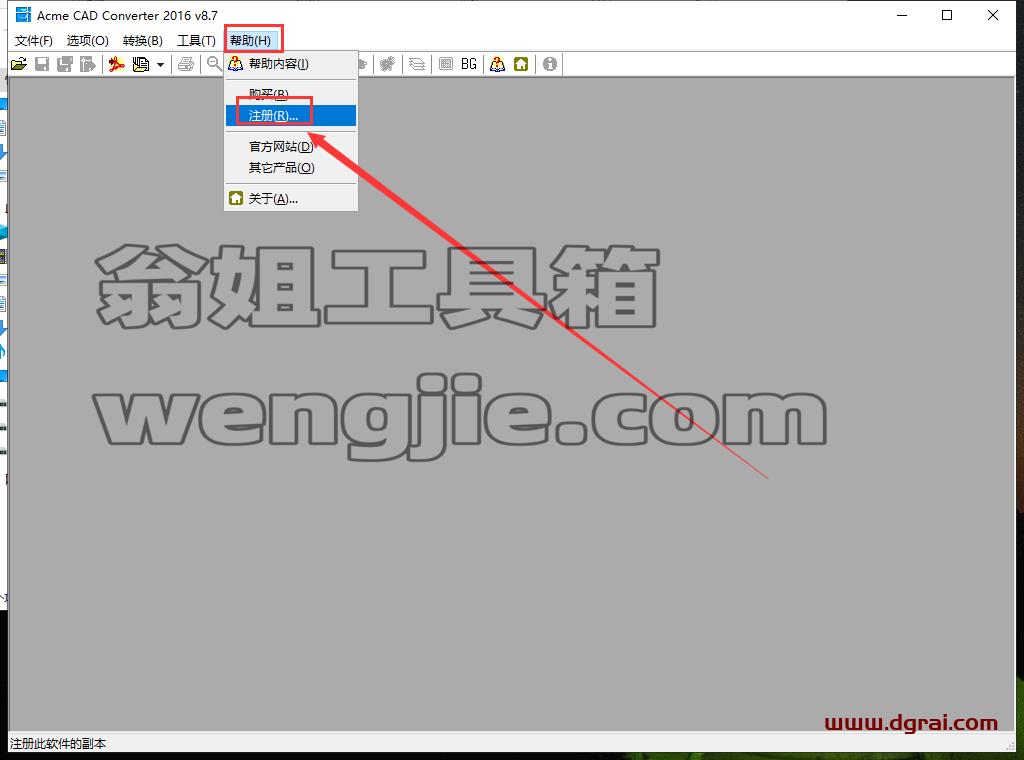Open the 工具(T) menu

click(196, 40)
